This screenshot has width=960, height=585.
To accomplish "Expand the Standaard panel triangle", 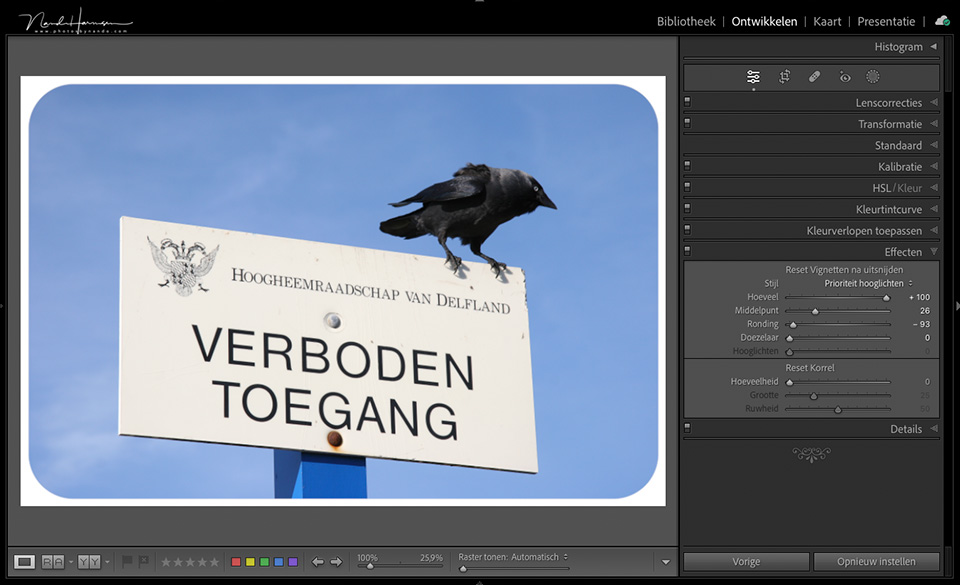I will (x=934, y=145).
